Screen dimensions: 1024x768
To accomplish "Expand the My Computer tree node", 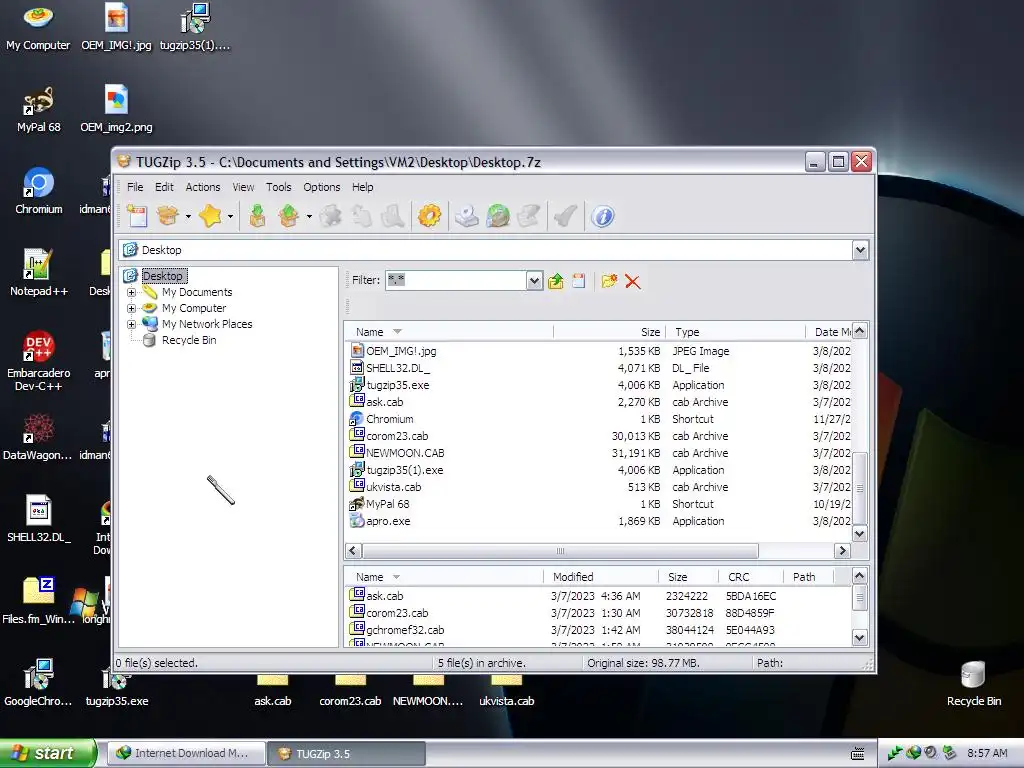I will pyautogui.click(x=131, y=308).
